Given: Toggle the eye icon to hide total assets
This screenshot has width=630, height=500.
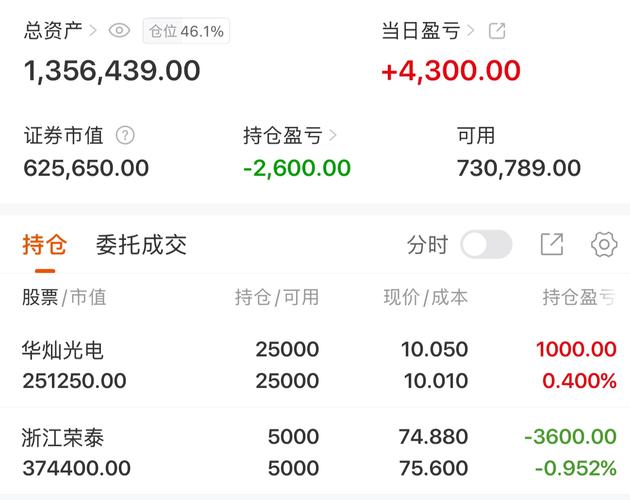Looking at the screenshot, I should coord(120,31).
